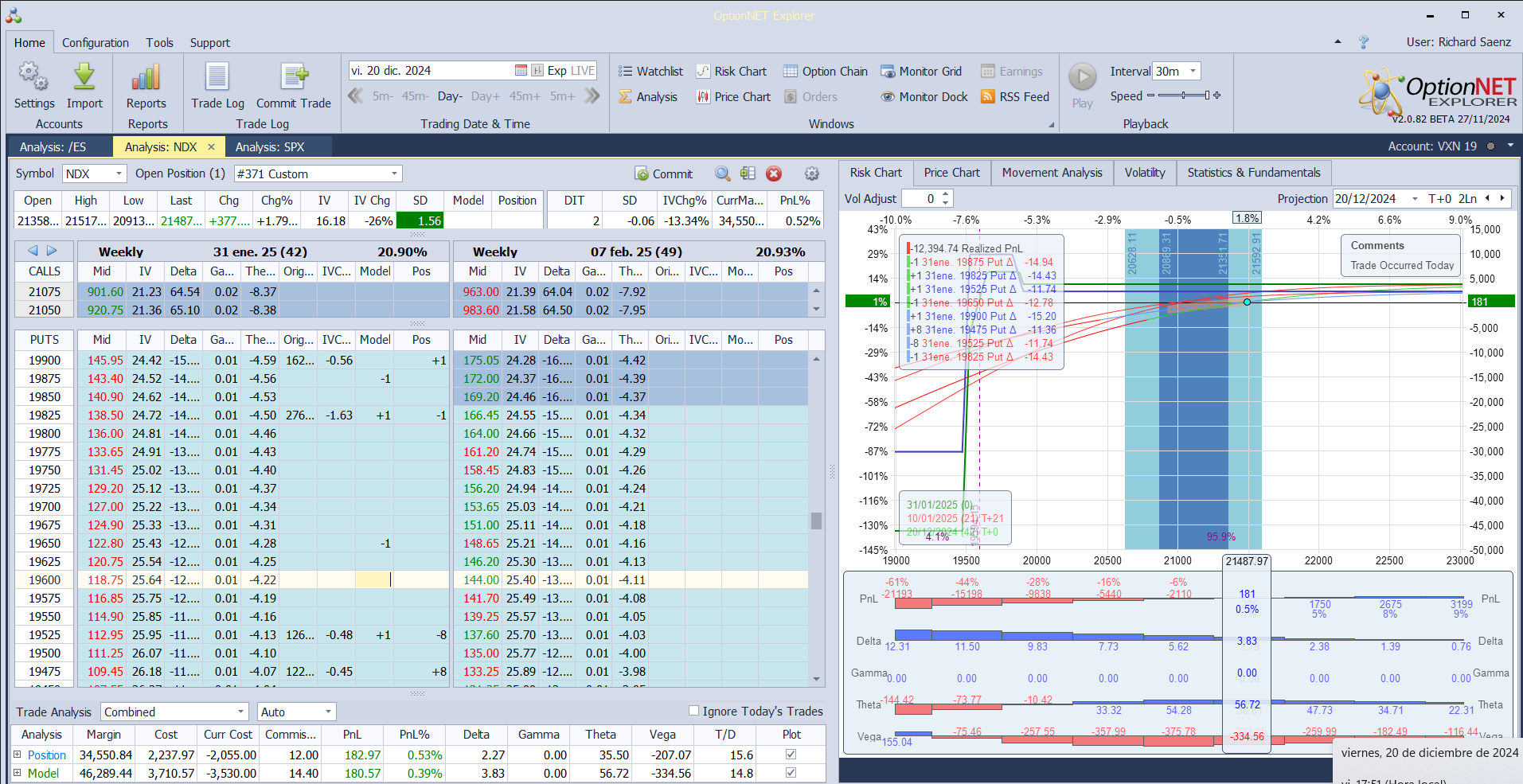Click the Vol Adjust value field
Screen dimensions: 1523x784
pos(920,198)
